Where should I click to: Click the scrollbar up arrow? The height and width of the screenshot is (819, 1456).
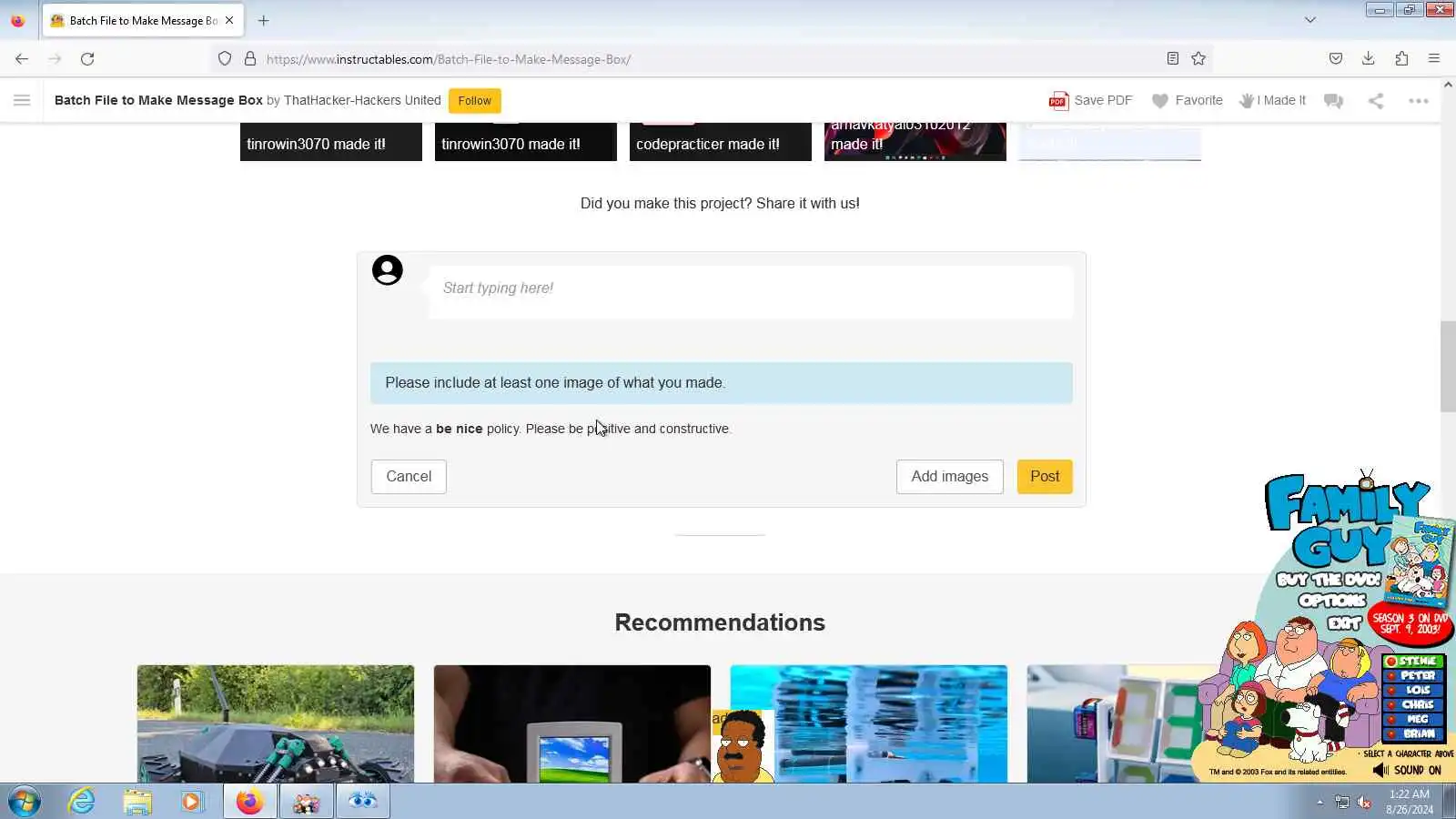(1448, 85)
